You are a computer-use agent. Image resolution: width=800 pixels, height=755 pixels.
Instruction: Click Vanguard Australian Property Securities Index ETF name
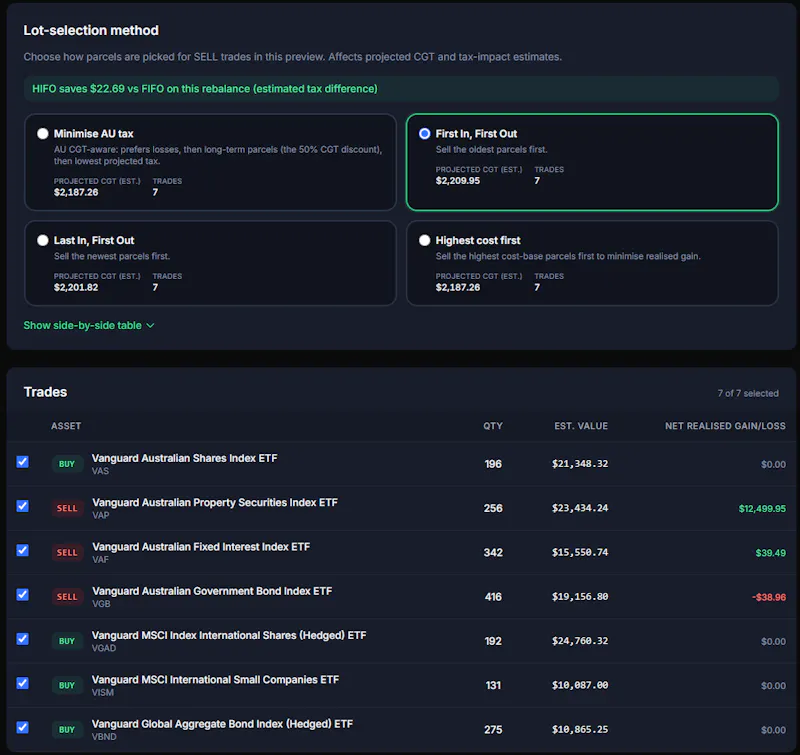(x=215, y=502)
